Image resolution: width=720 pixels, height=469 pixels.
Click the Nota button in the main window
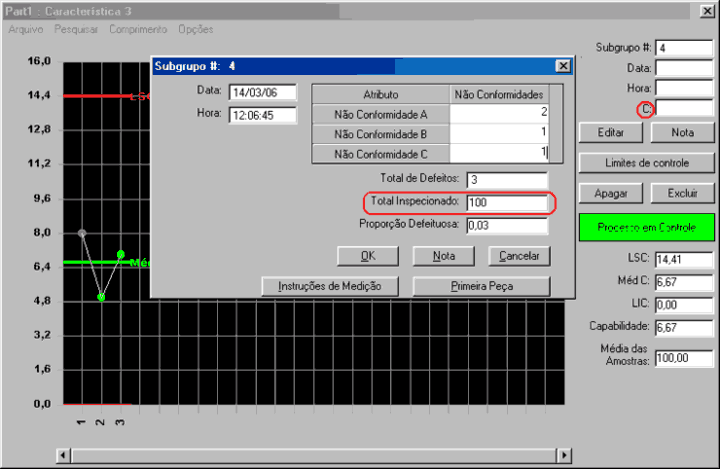683,133
